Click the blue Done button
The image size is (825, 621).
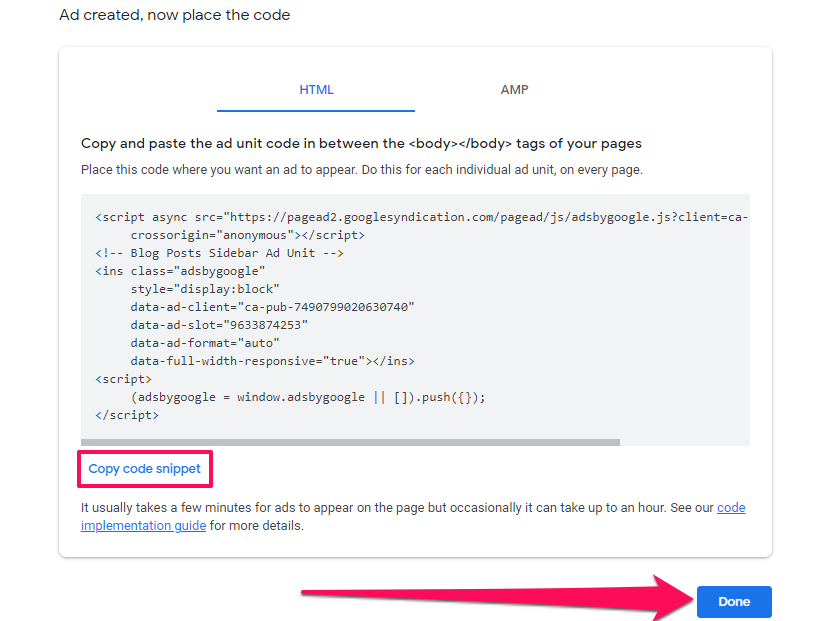734,602
